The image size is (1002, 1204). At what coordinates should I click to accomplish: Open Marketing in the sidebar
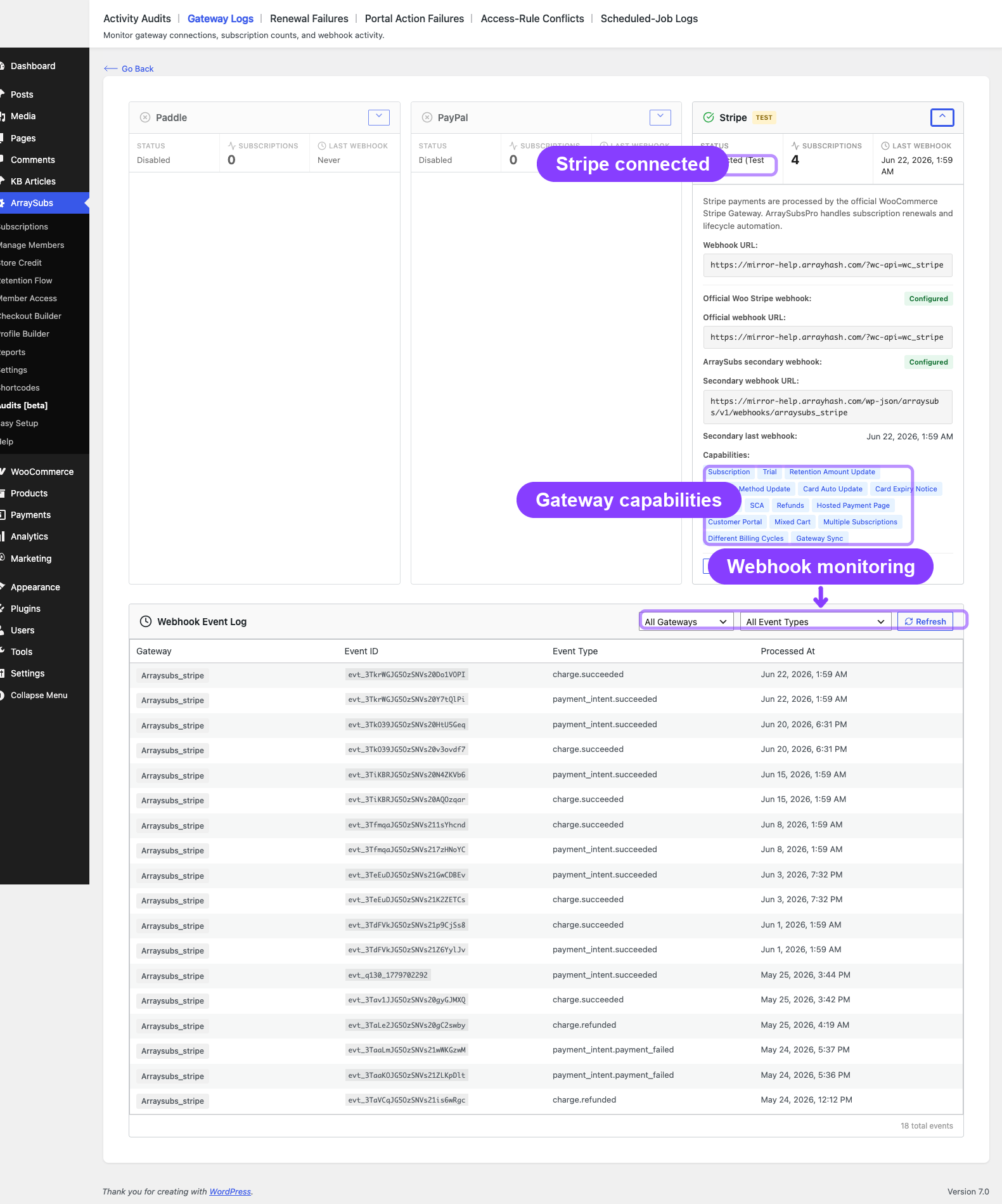click(x=44, y=559)
